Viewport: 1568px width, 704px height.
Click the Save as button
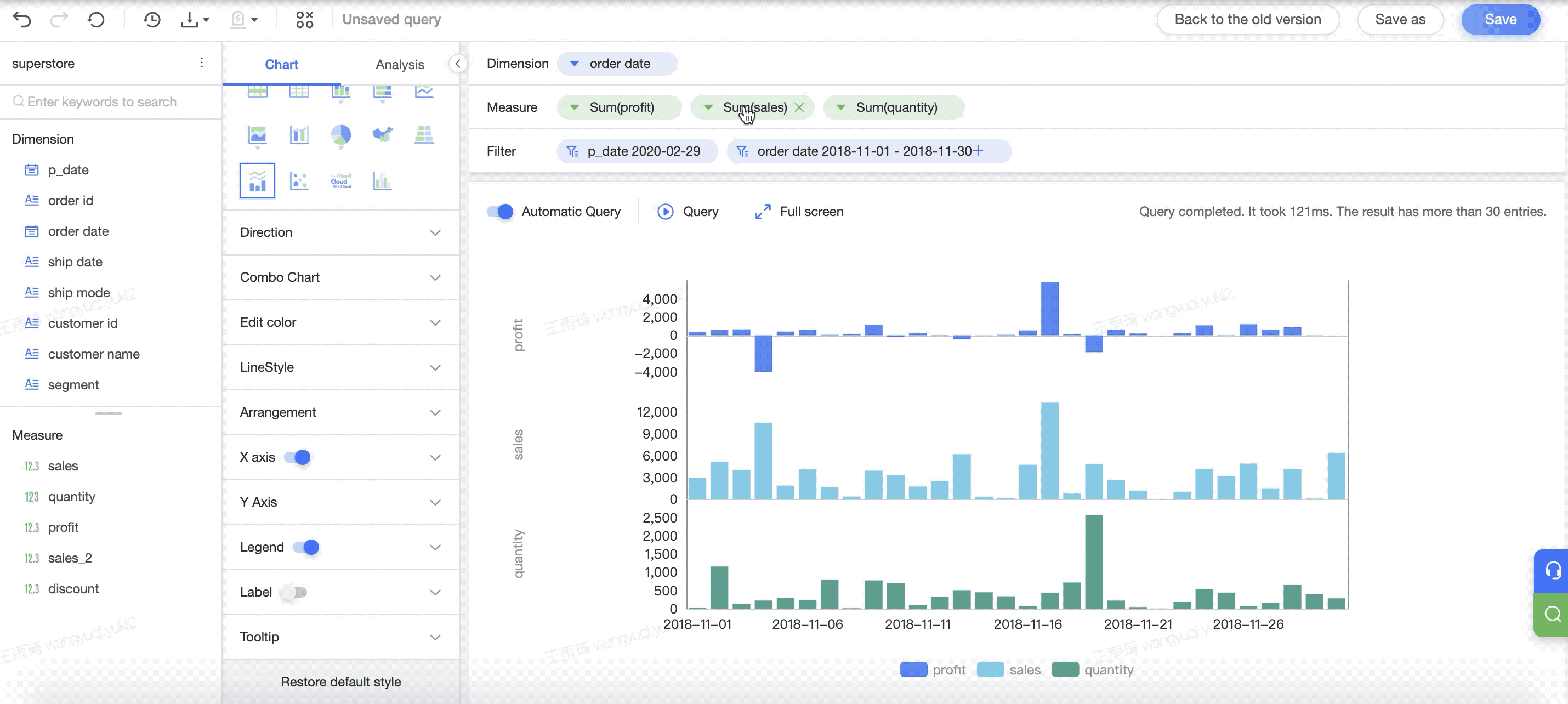coord(1400,20)
